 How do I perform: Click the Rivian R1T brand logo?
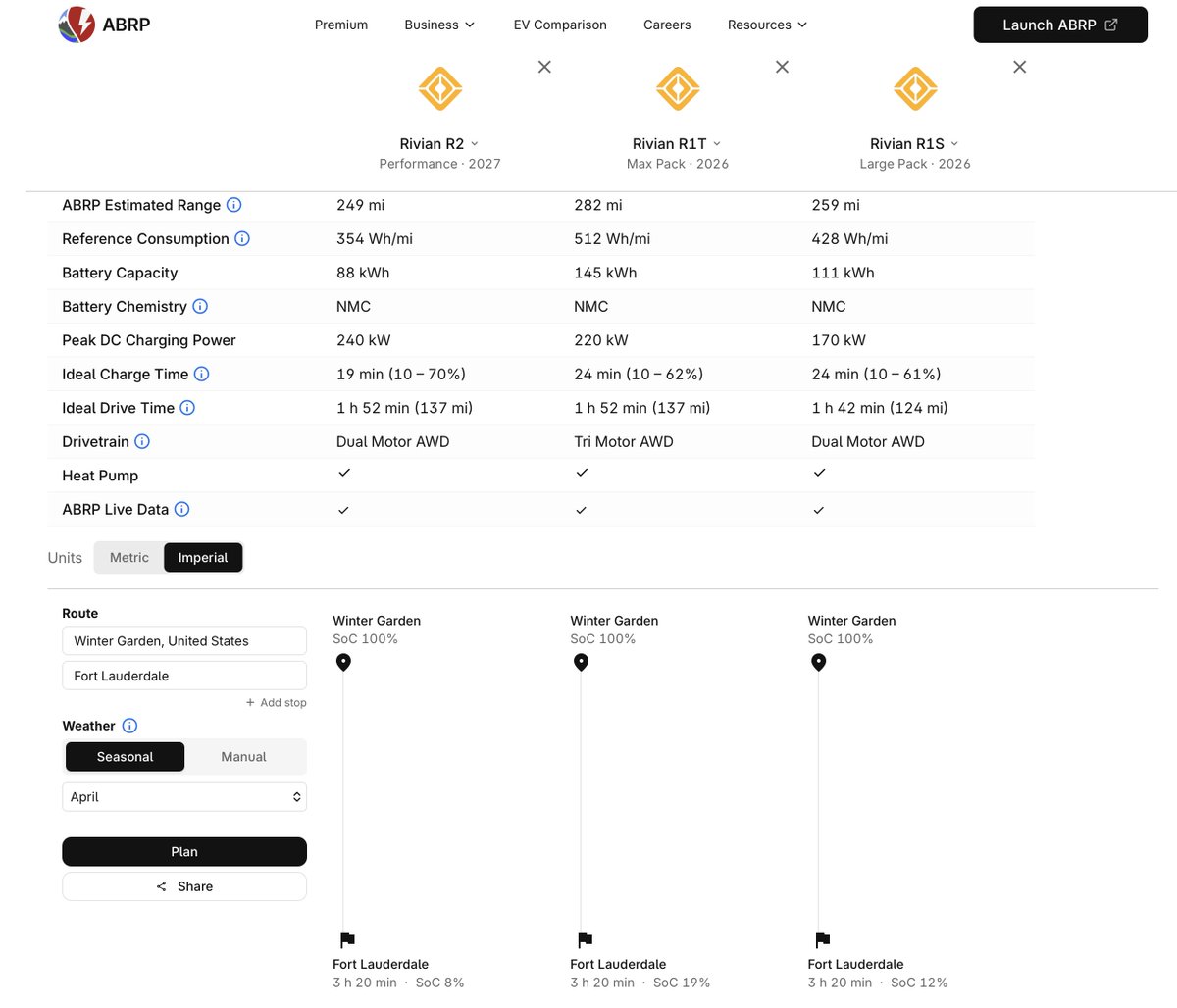[678, 89]
